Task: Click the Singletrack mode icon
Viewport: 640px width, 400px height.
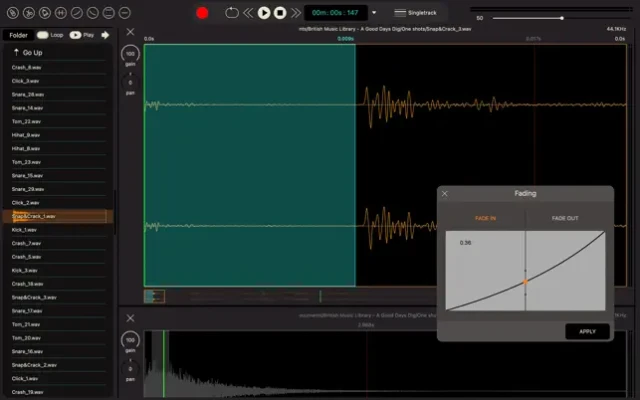Action: click(x=401, y=13)
